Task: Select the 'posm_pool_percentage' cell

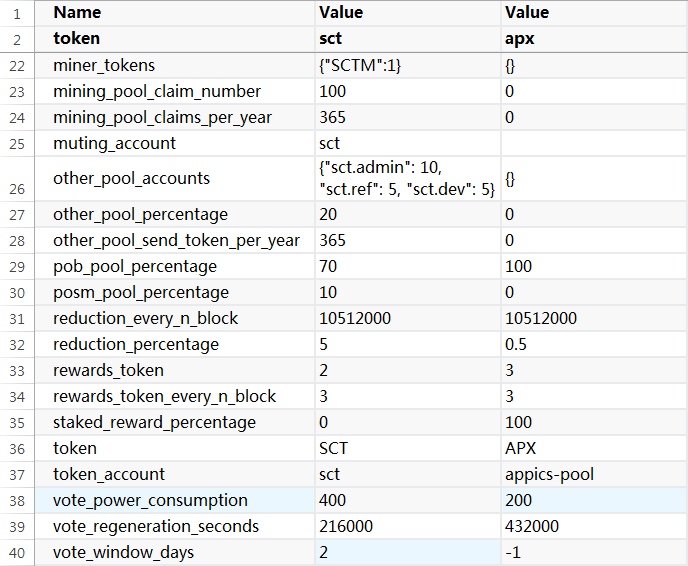Action: coord(175,293)
